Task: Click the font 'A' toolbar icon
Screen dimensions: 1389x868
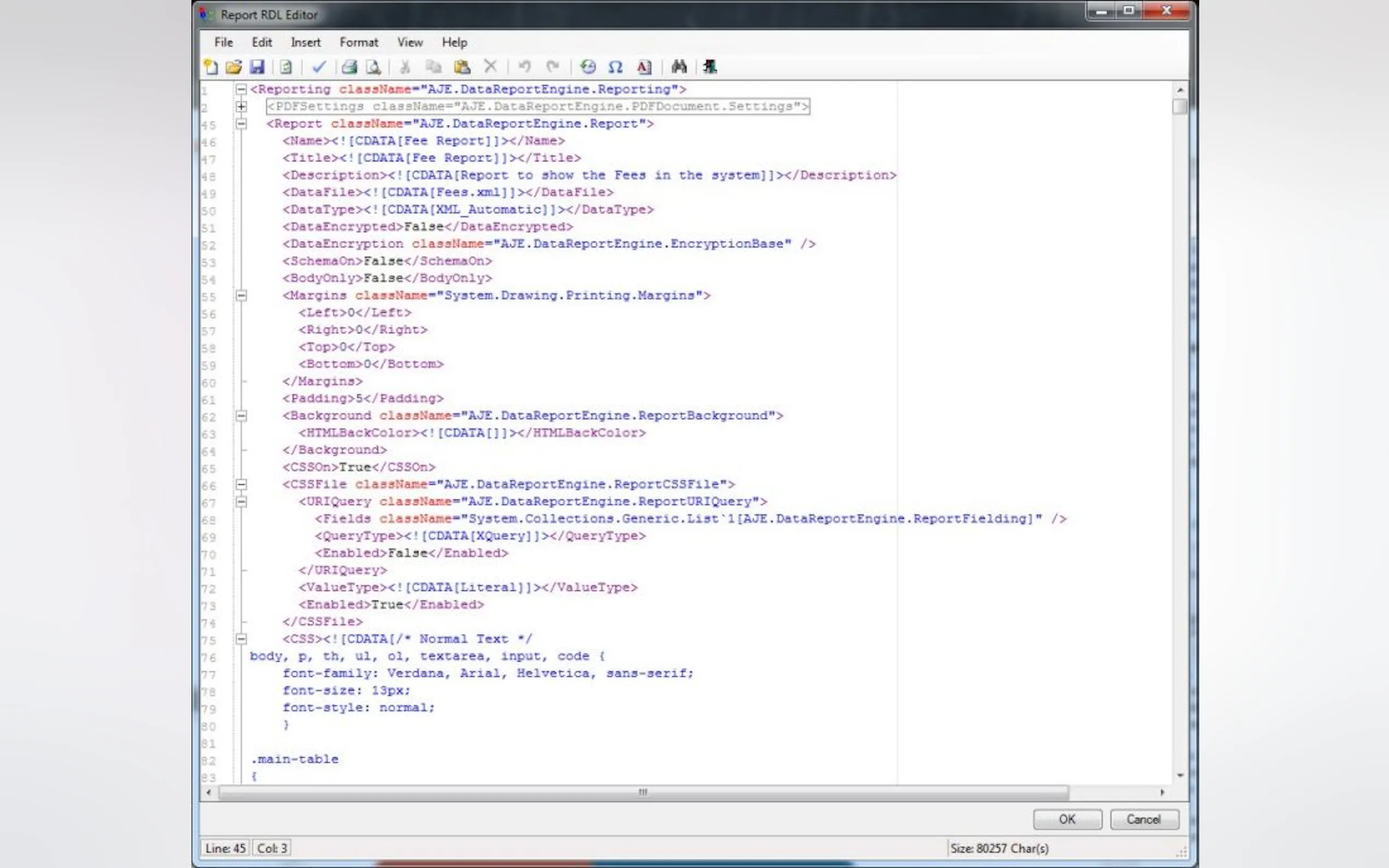Action: point(644,67)
